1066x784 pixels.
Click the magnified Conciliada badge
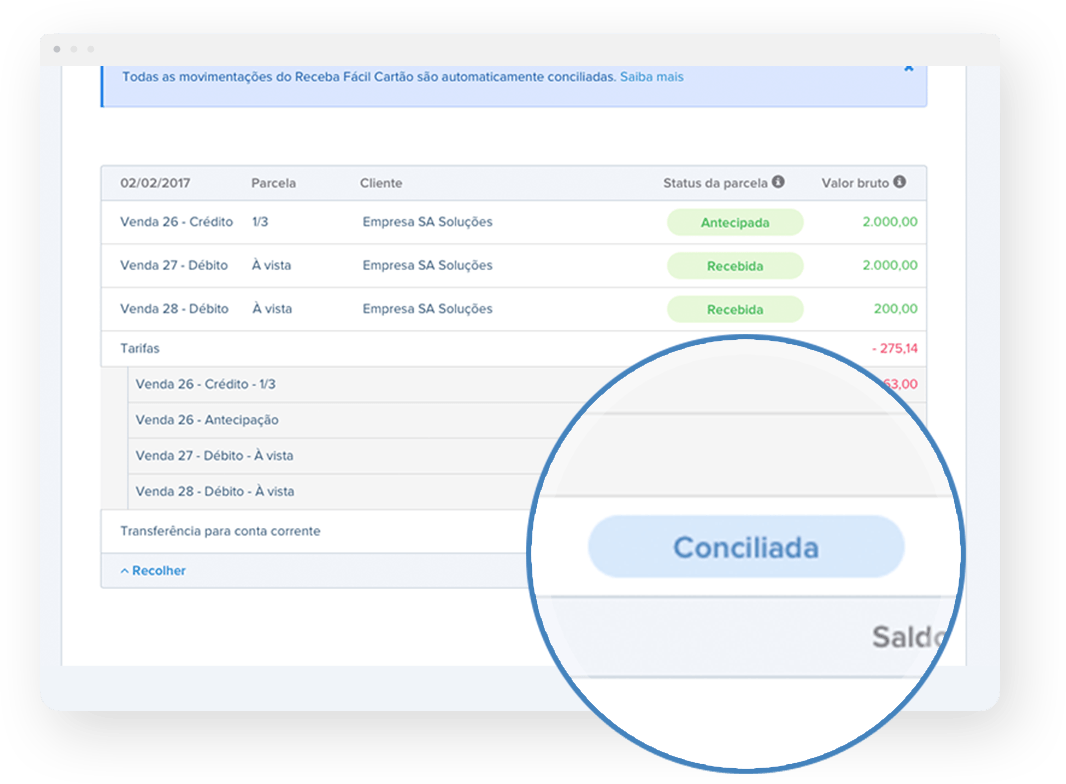click(746, 547)
